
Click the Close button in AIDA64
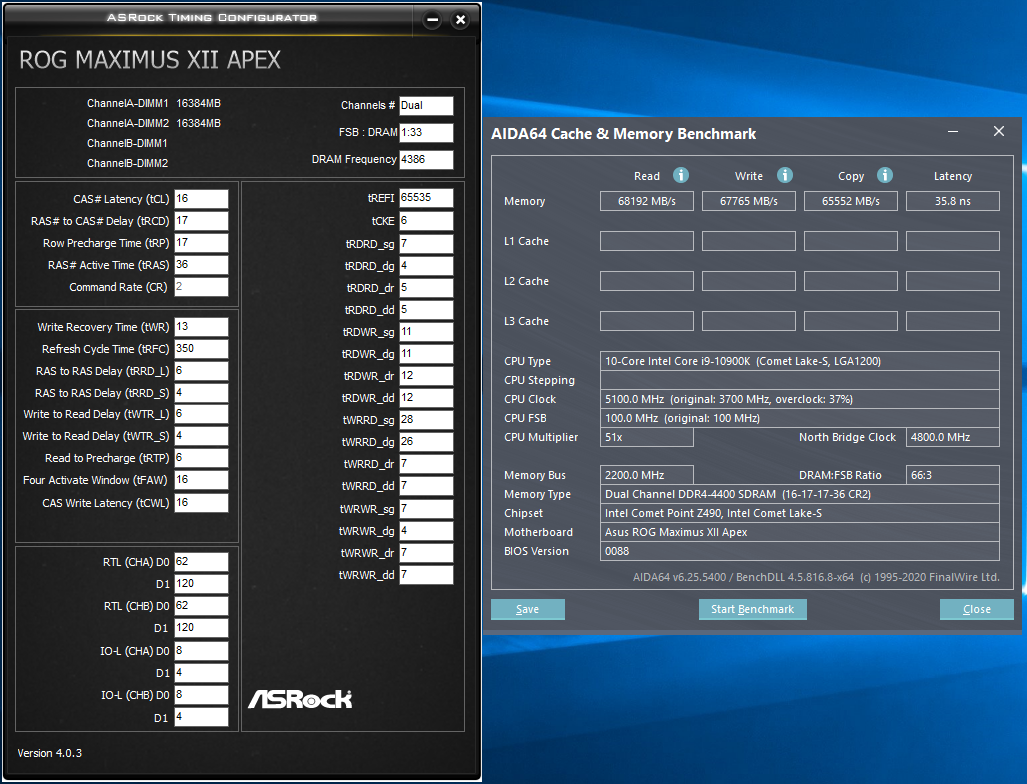click(977, 609)
